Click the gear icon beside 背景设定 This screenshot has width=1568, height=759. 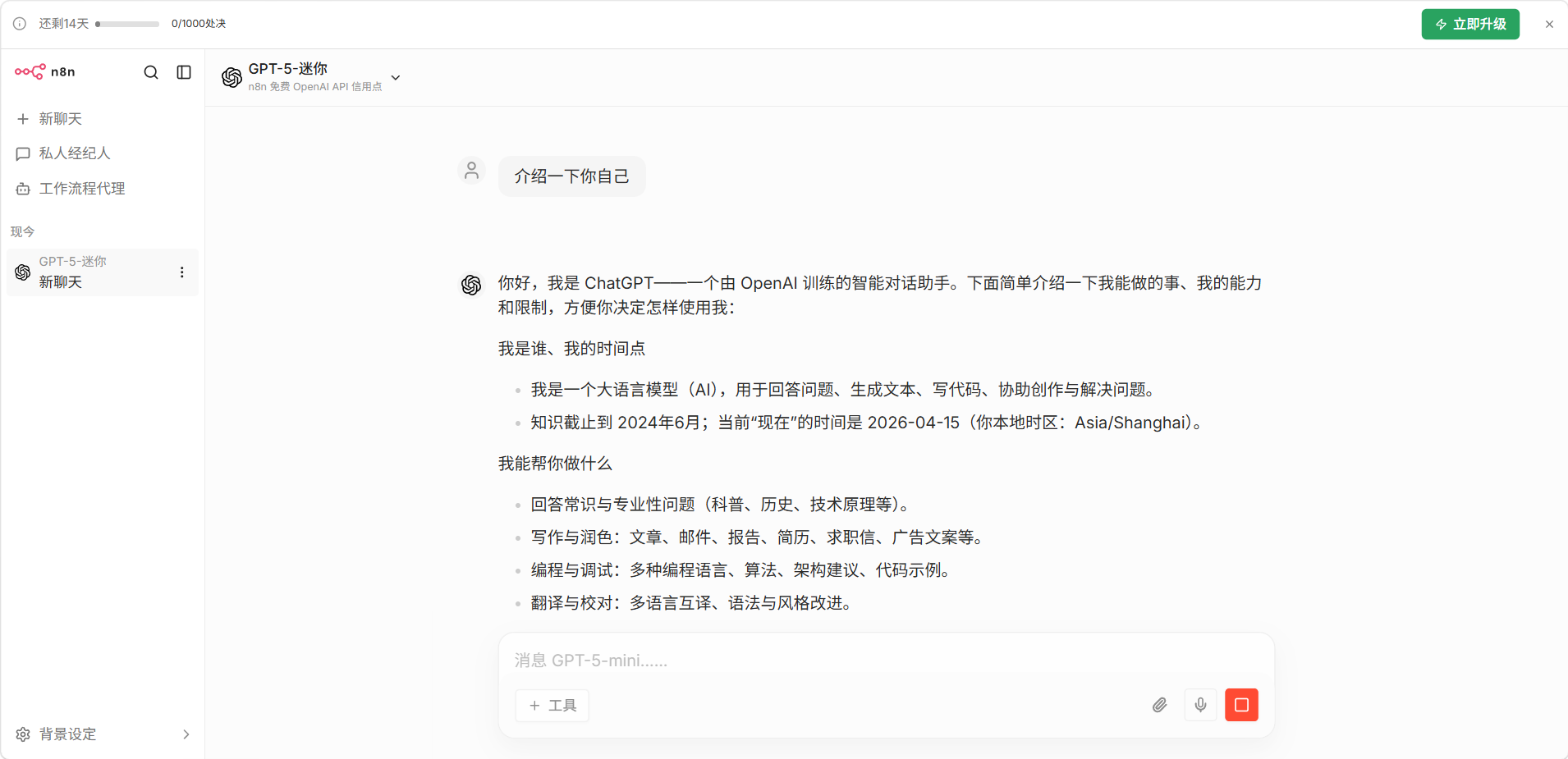pyautogui.click(x=23, y=734)
